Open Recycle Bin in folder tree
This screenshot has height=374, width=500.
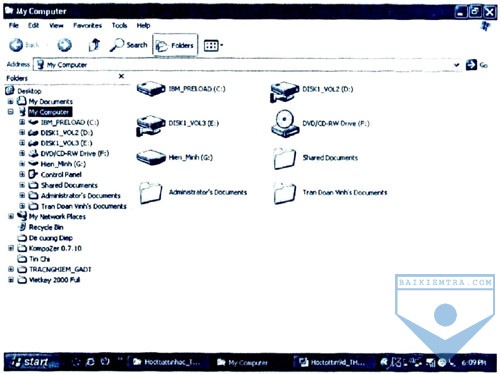[x=46, y=227]
